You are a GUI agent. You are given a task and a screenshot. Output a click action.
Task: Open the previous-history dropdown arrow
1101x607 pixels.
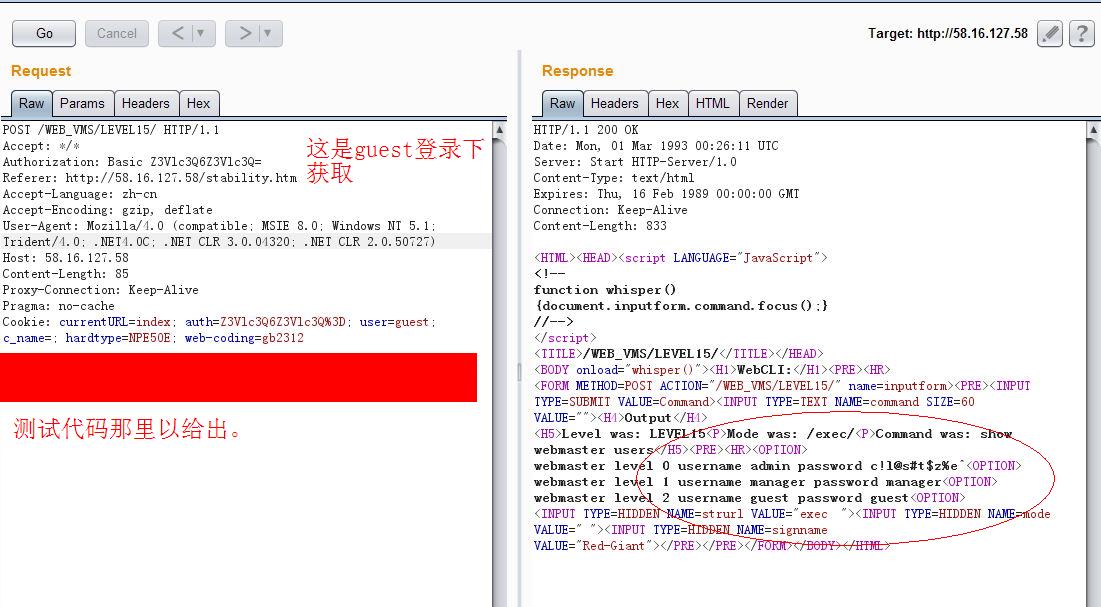point(202,34)
